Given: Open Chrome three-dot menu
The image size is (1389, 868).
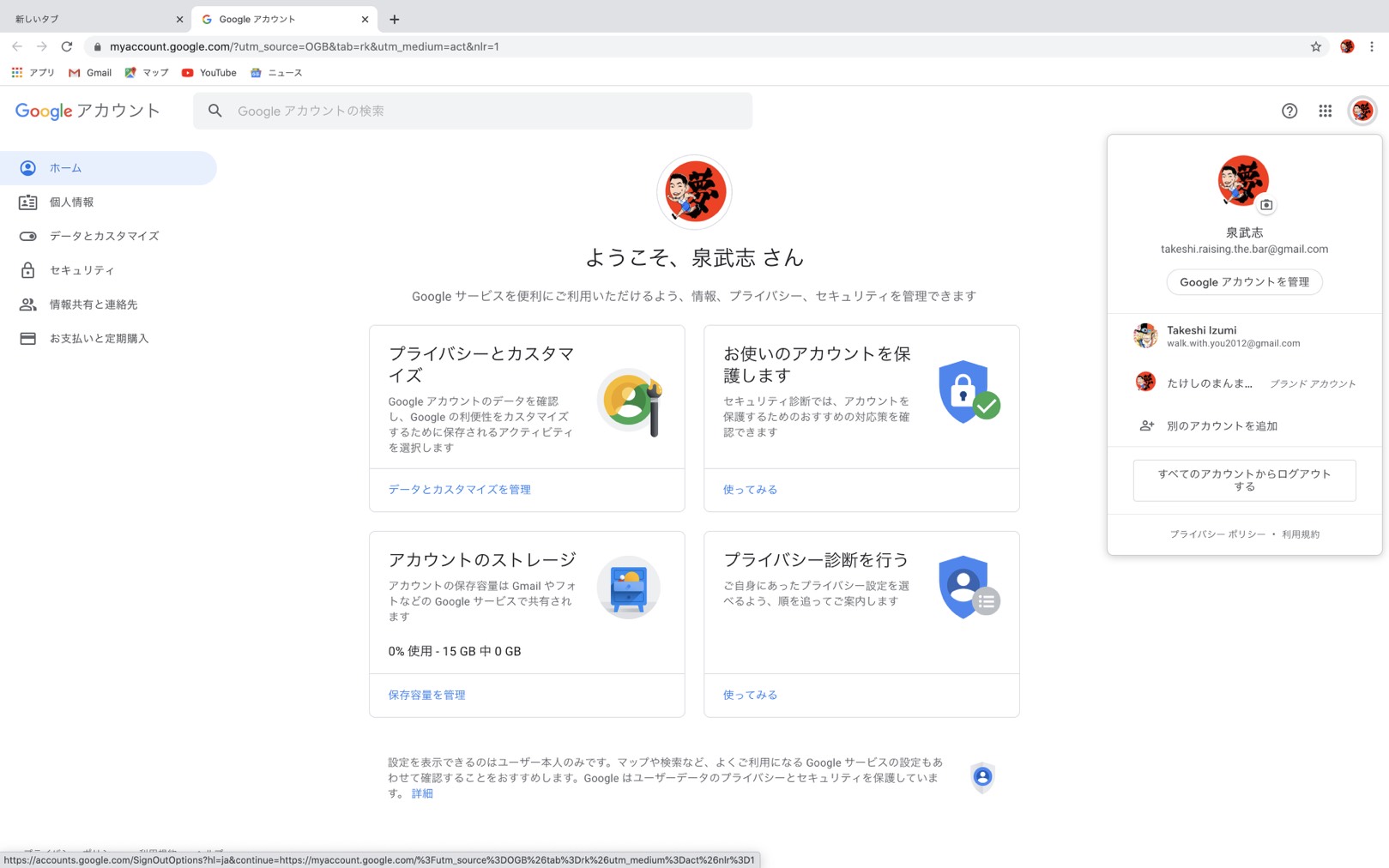Looking at the screenshot, I should click(x=1372, y=46).
